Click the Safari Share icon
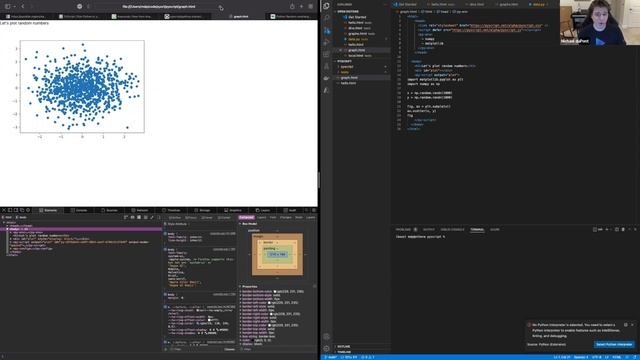 [x=292, y=7]
